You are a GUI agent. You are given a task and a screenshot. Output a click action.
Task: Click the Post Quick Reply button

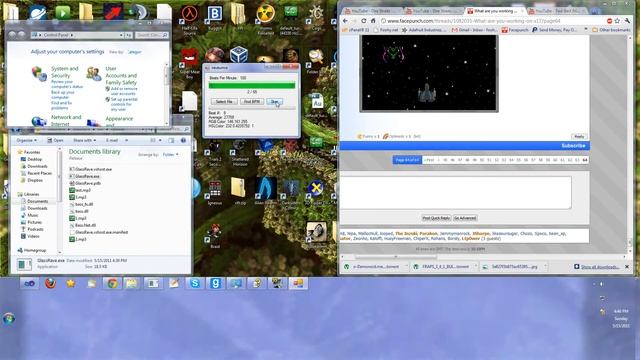(x=436, y=218)
